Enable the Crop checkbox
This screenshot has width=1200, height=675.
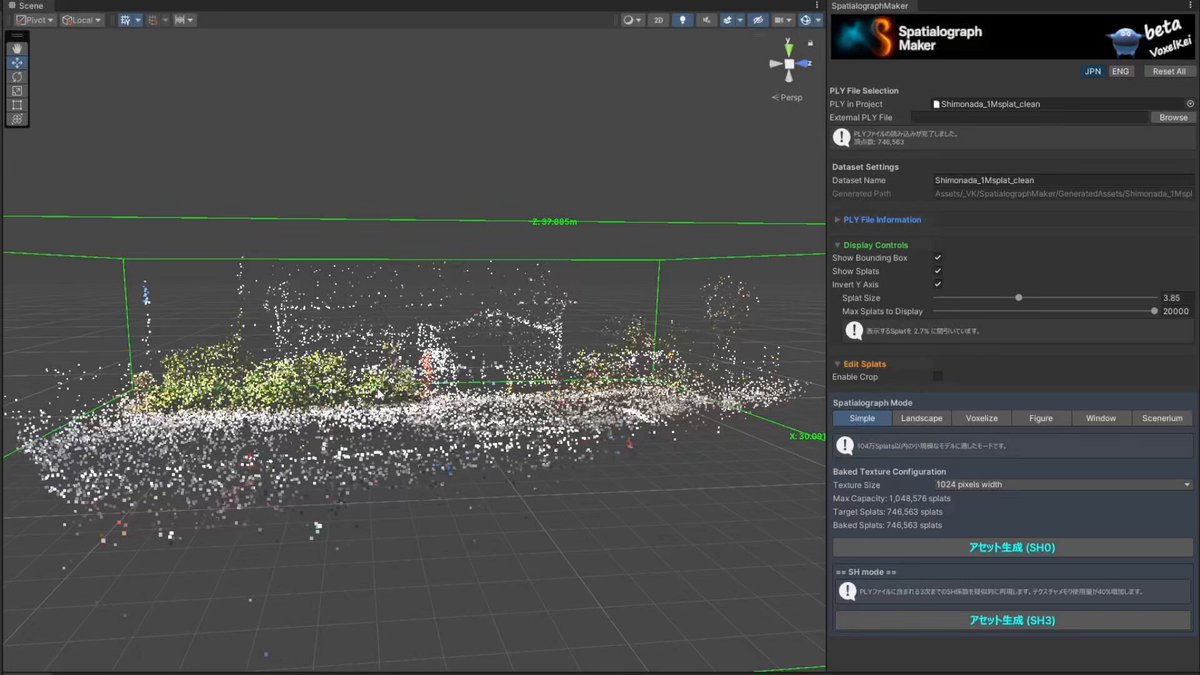click(938, 376)
